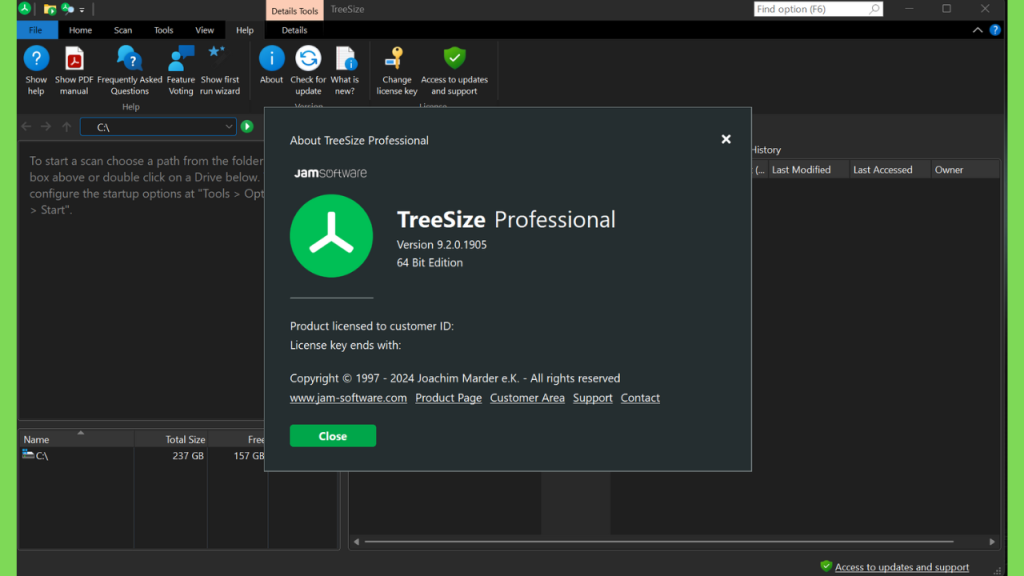Launch the Show first run wizard
The image size is (1024, 576).
point(219,70)
